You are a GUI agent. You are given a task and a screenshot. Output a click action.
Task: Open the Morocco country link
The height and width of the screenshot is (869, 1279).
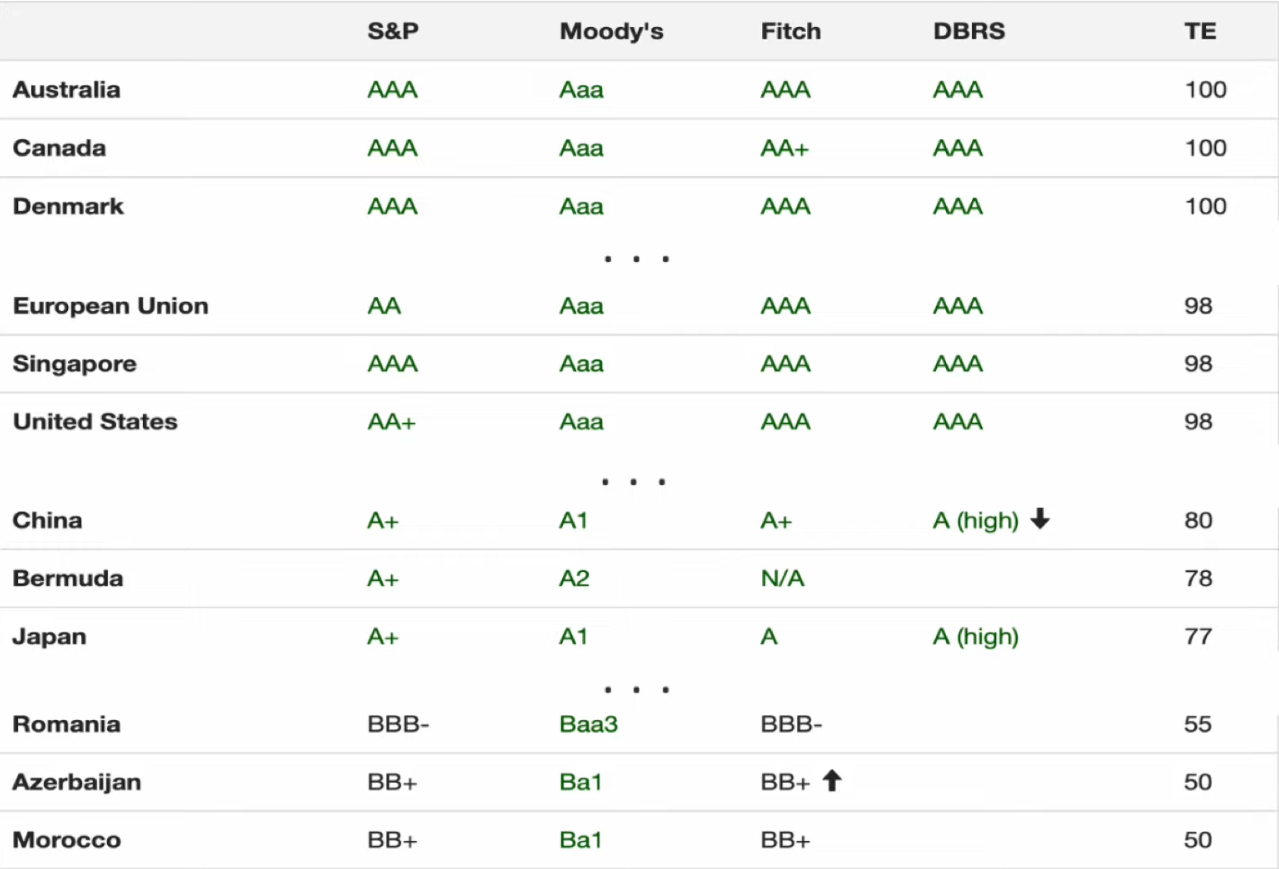[x=66, y=840]
